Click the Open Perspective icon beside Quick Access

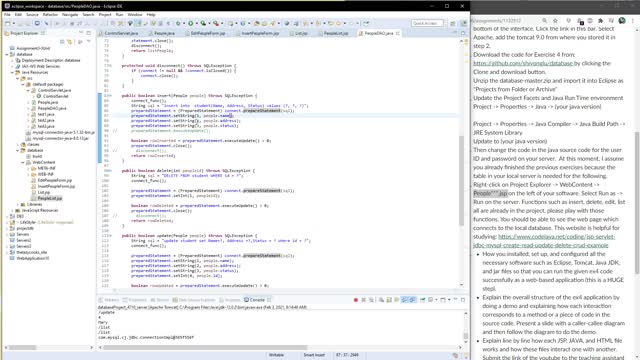point(453,24)
